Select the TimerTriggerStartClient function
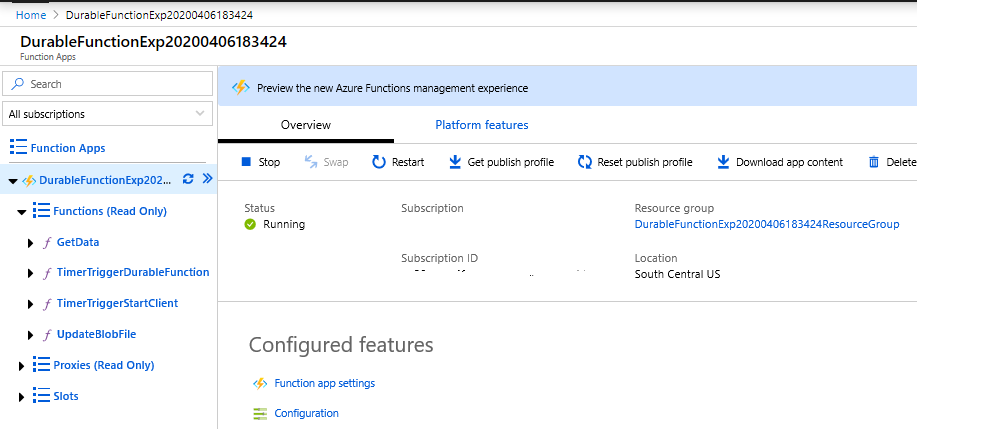This screenshot has width=981, height=429. point(118,303)
